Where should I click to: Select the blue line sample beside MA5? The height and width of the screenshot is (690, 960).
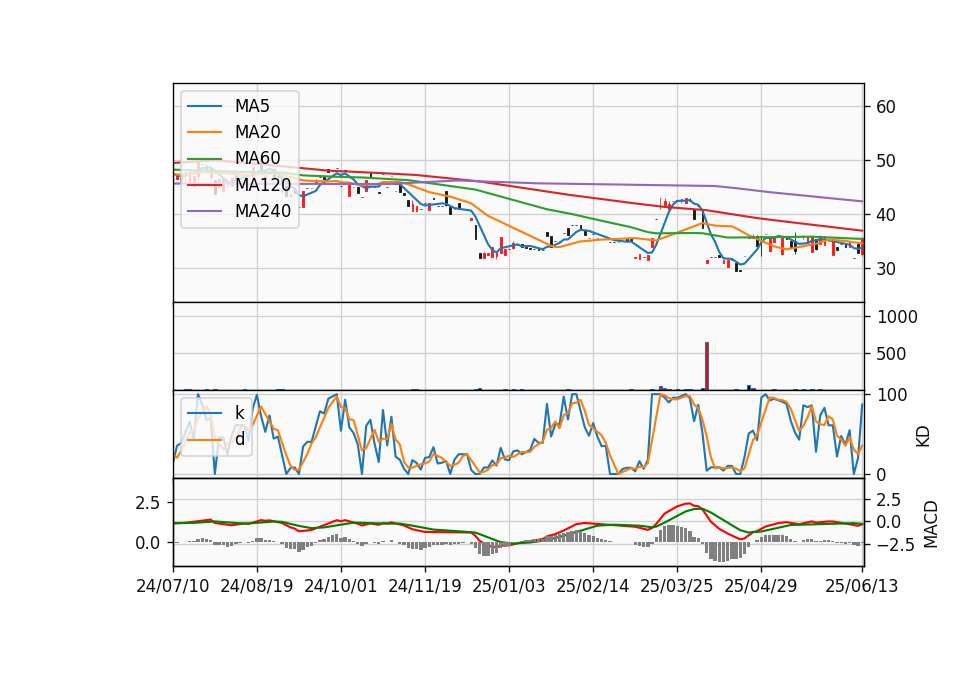click(204, 107)
